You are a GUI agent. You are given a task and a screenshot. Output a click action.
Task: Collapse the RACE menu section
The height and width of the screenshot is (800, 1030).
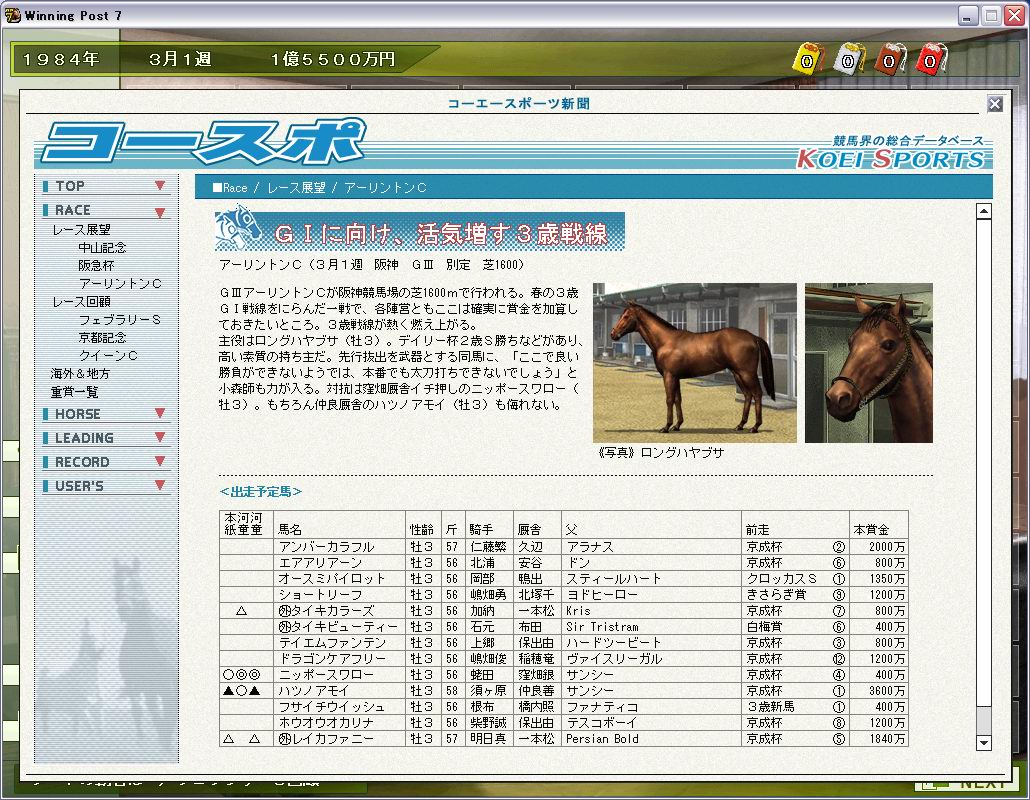pos(104,210)
